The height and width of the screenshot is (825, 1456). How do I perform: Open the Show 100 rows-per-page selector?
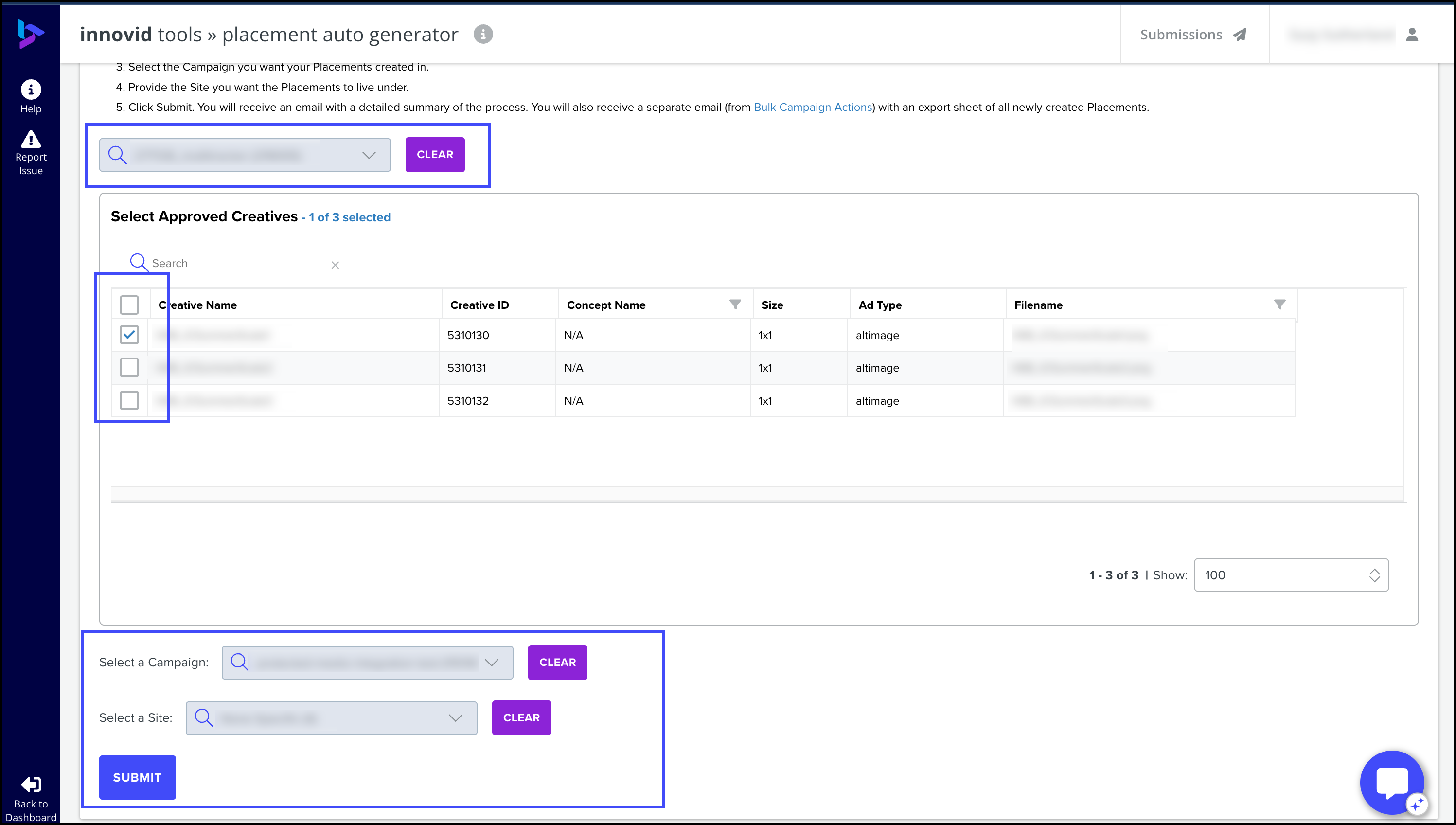click(1291, 575)
